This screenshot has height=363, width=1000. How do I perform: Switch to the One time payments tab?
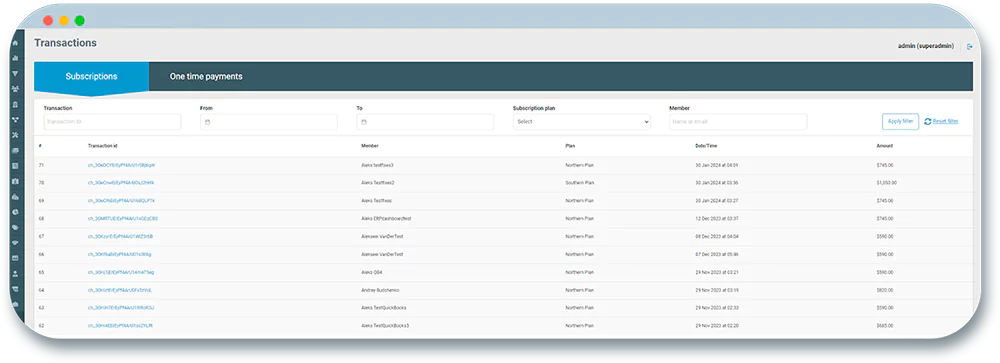click(x=206, y=77)
